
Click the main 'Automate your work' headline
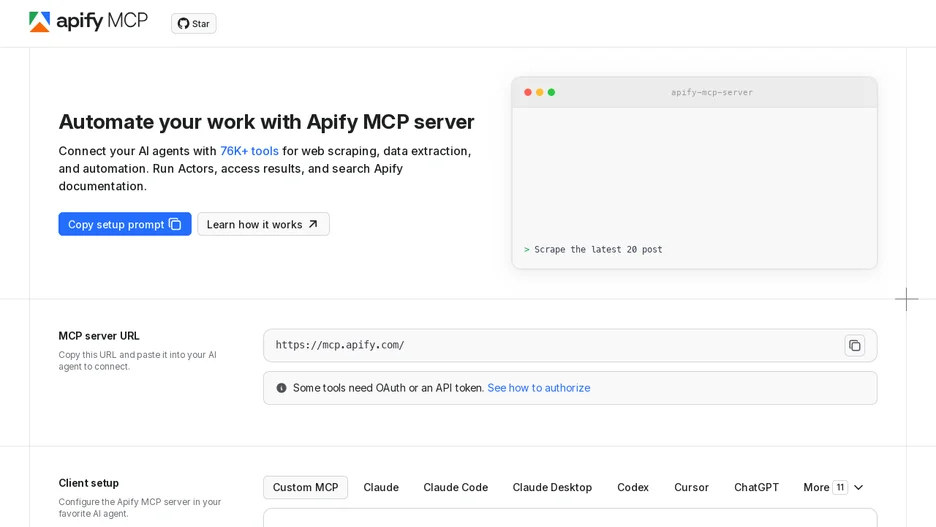tap(266, 122)
